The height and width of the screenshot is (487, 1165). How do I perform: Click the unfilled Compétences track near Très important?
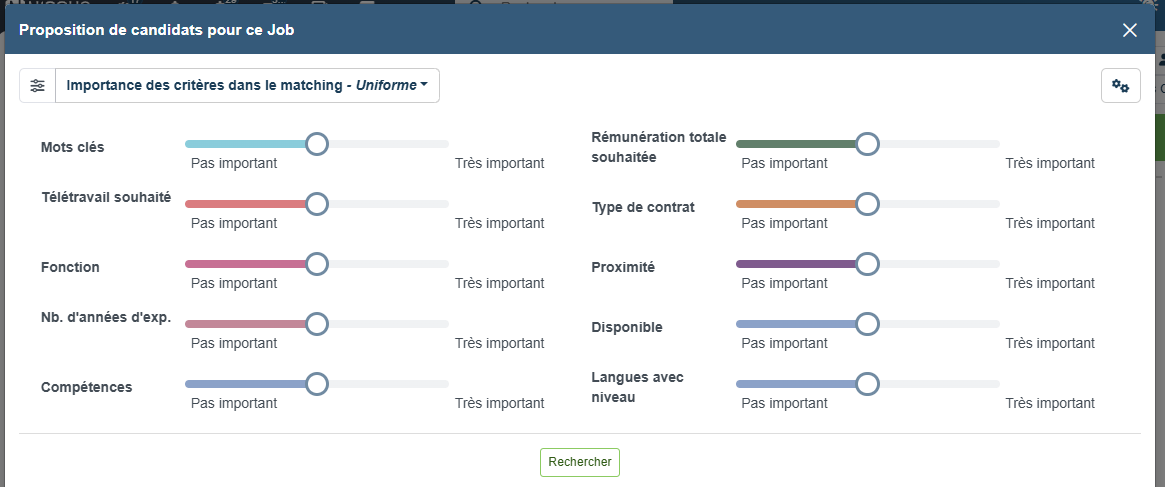click(430, 384)
